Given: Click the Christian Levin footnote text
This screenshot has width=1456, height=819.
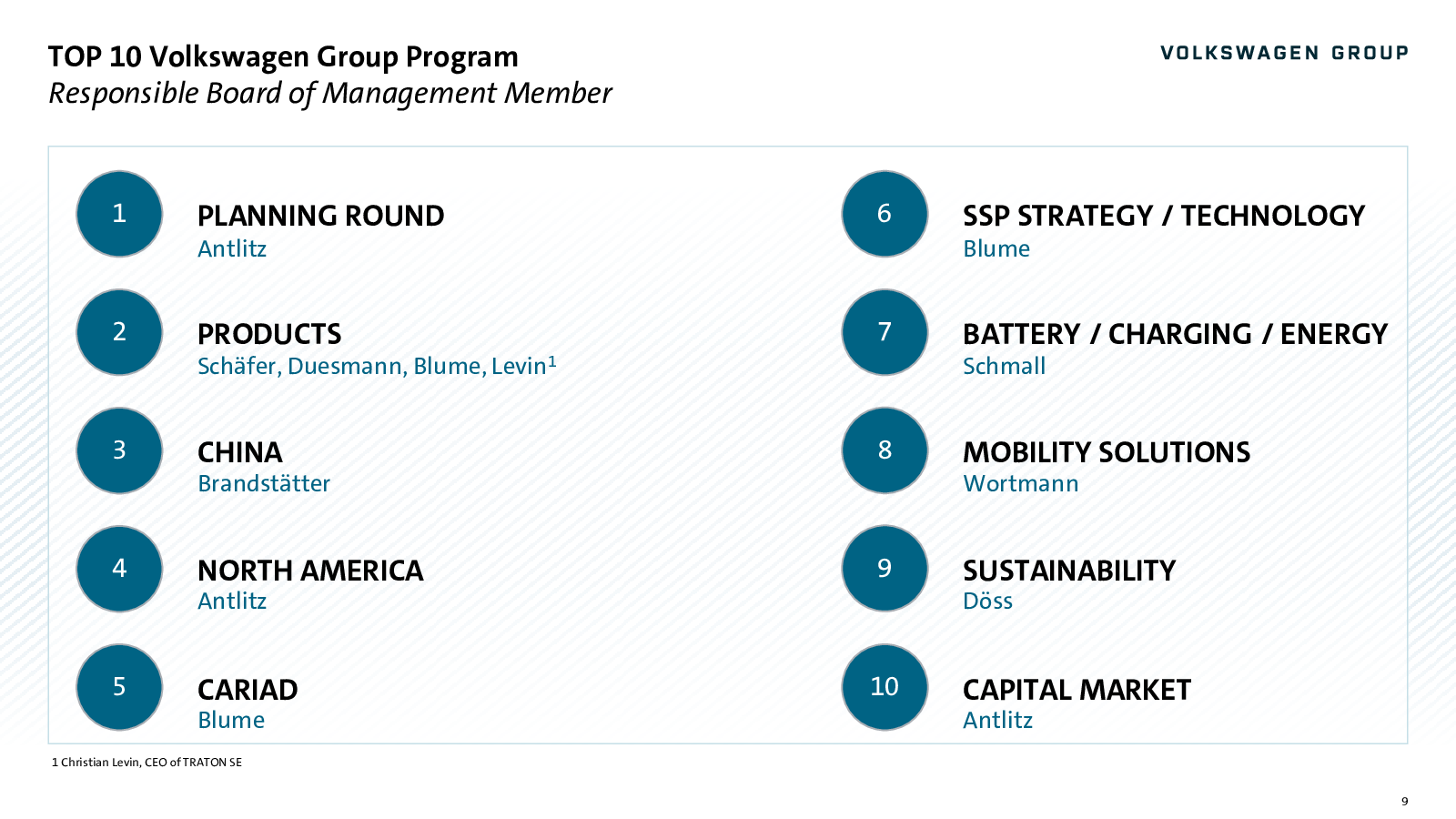Looking at the screenshot, I should (147, 763).
